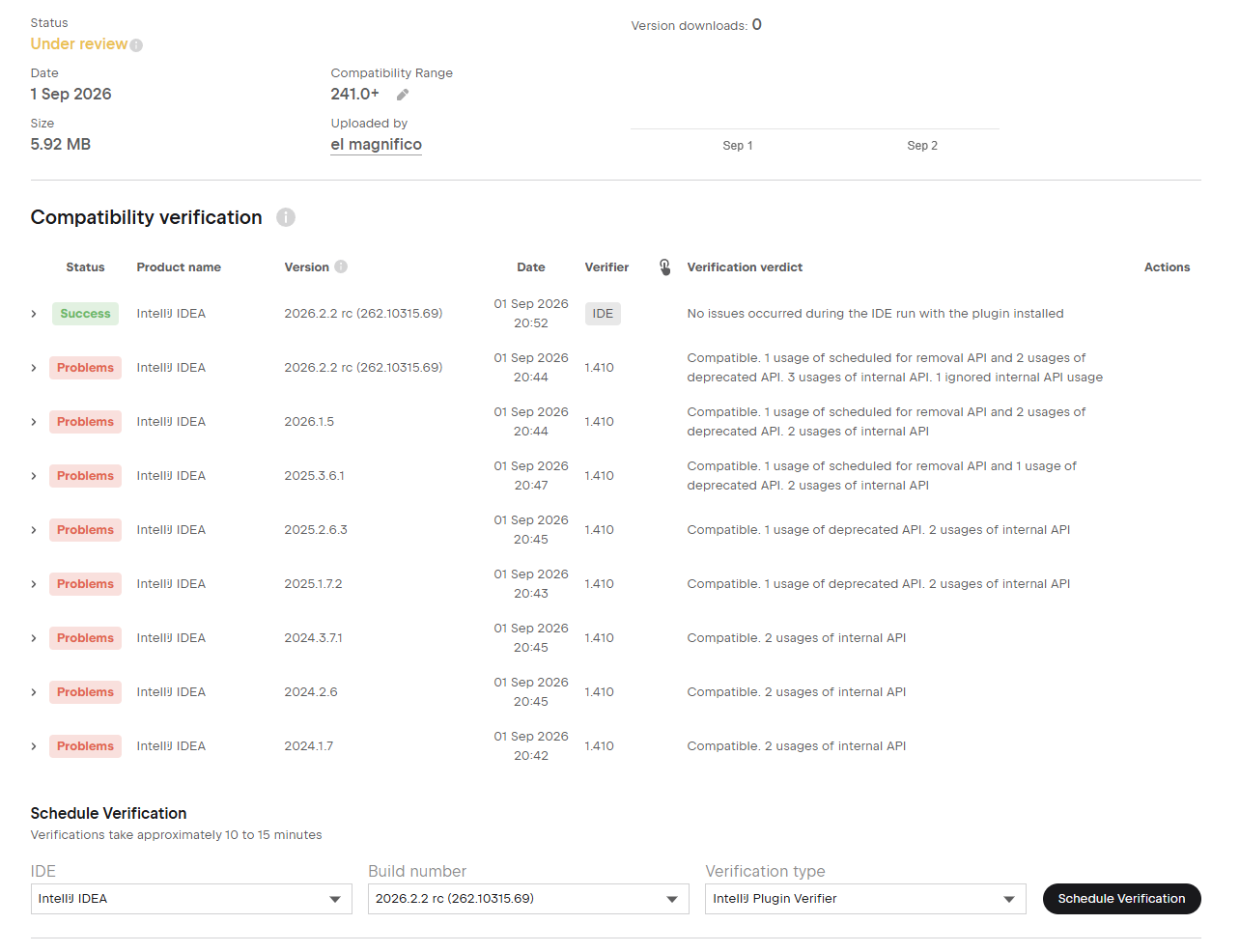Click the Compatibility verification heading
The image size is (1240, 952).
coord(146,217)
